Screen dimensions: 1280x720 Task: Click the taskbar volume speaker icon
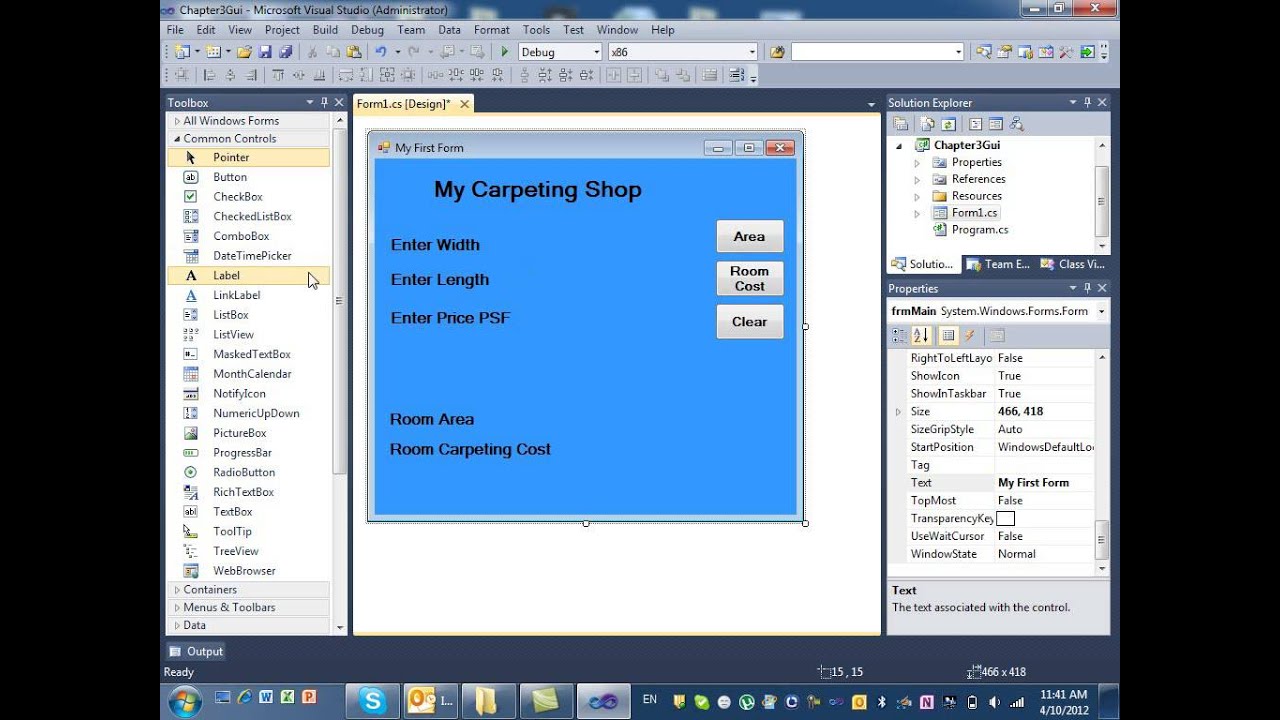point(993,702)
